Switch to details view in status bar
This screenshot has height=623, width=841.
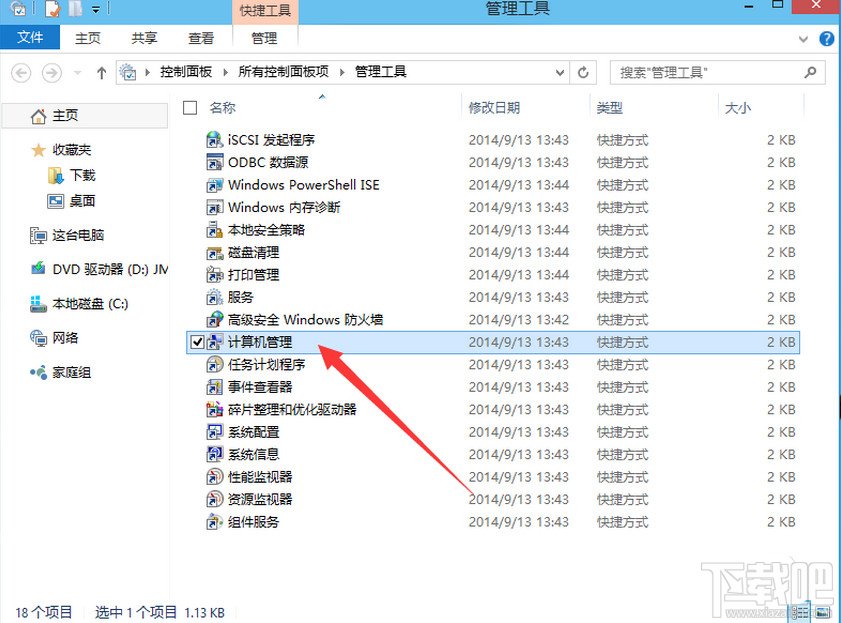[x=802, y=610]
